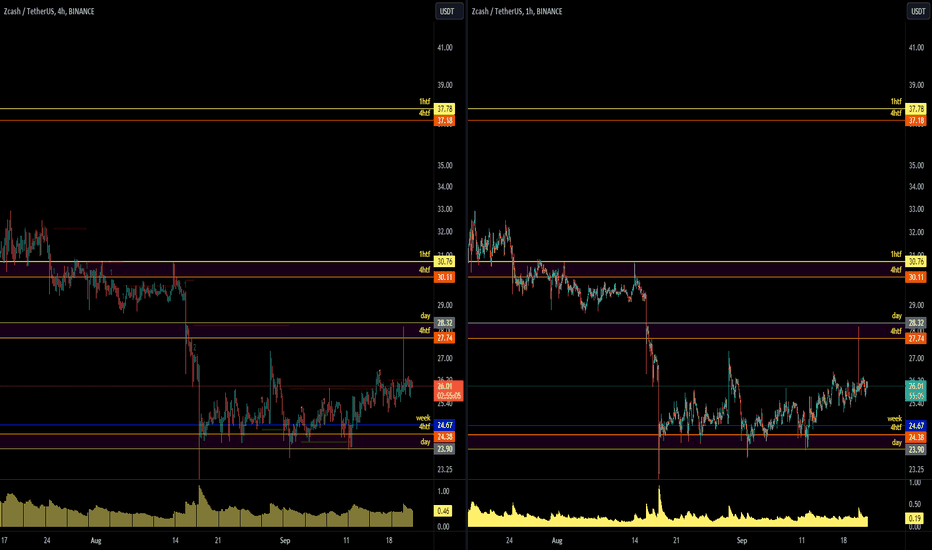This screenshot has width=932, height=550.
Task: Select the 37.18 orange price label on 4h chart
Action: click(x=445, y=121)
